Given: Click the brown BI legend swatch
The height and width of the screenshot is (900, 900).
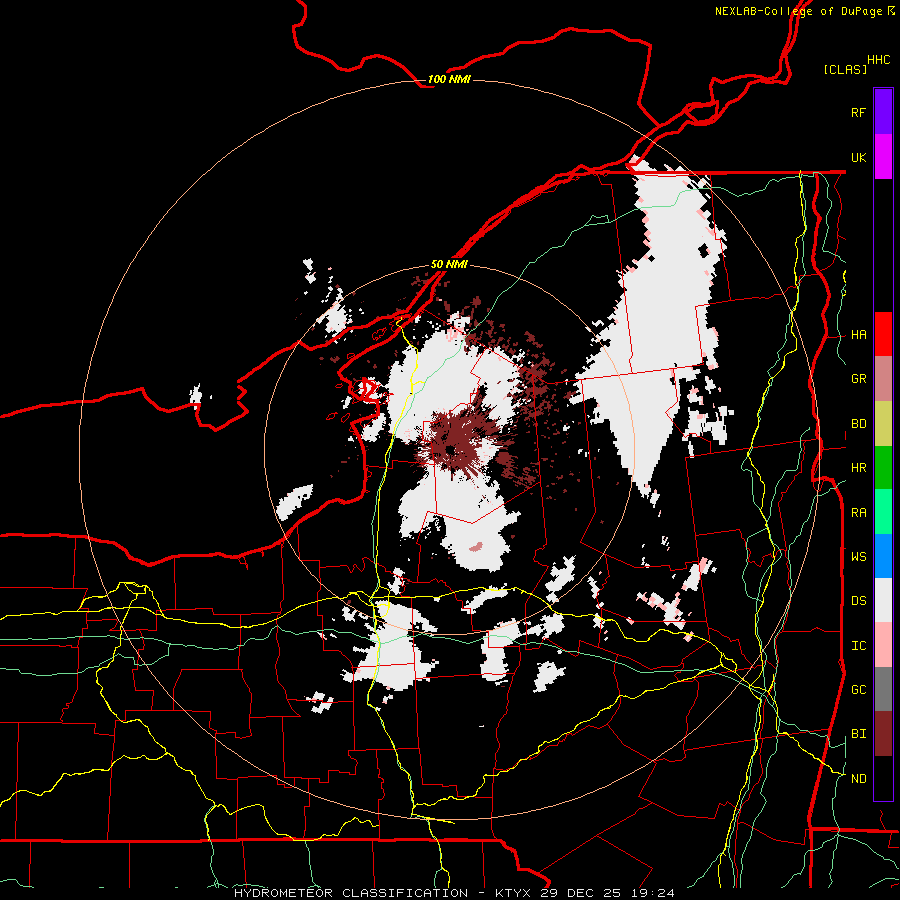Looking at the screenshot, I should (x=883, y=734).
